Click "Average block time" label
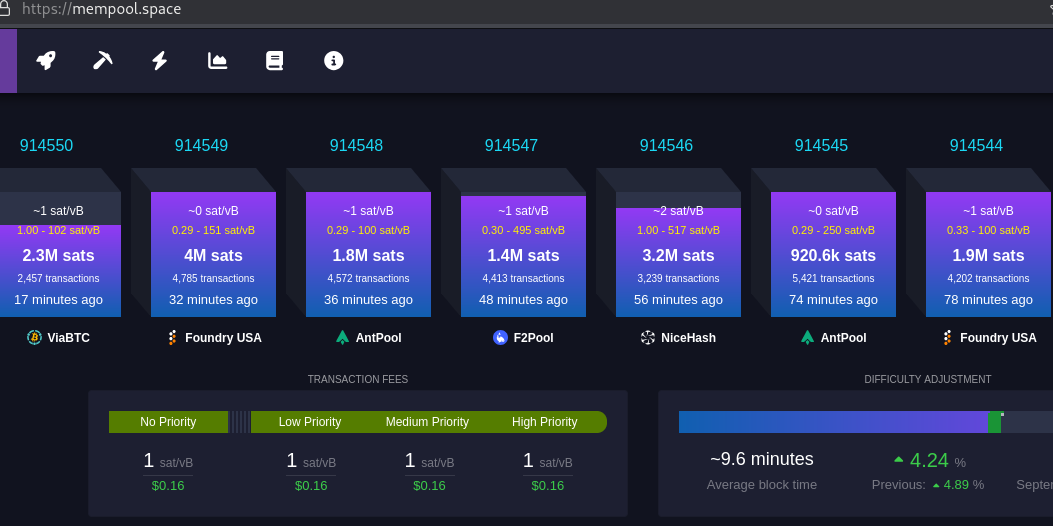1053x526 pixels. point(762,485)
